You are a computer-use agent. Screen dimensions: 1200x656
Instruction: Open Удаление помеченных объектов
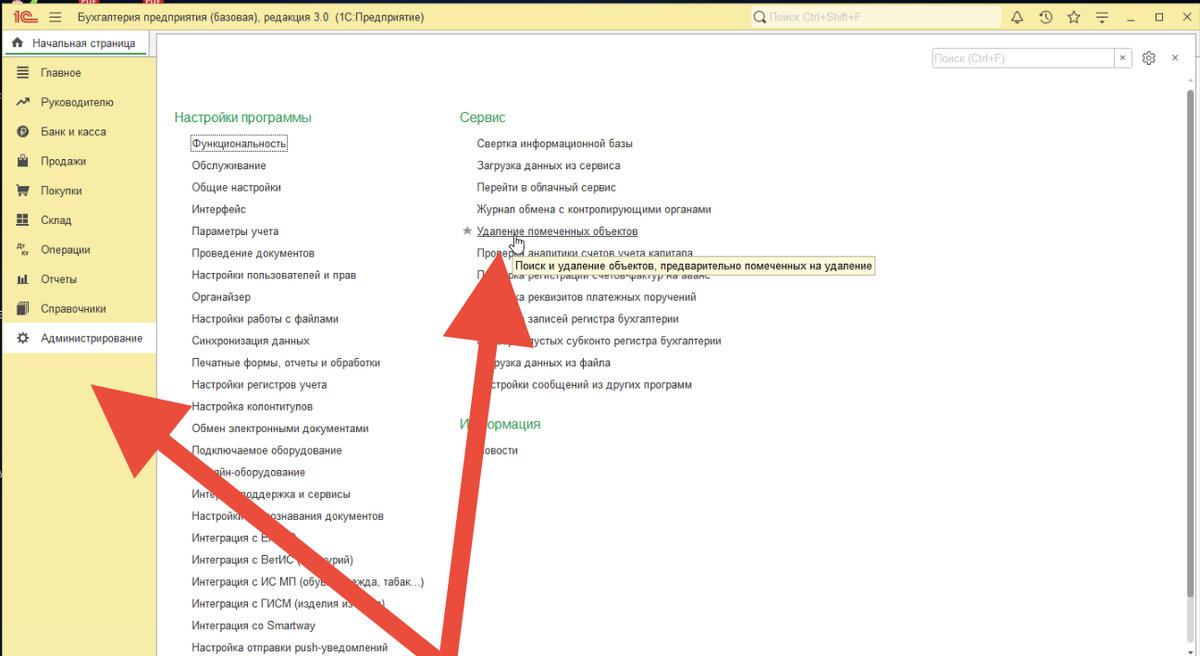click(557, 231)
